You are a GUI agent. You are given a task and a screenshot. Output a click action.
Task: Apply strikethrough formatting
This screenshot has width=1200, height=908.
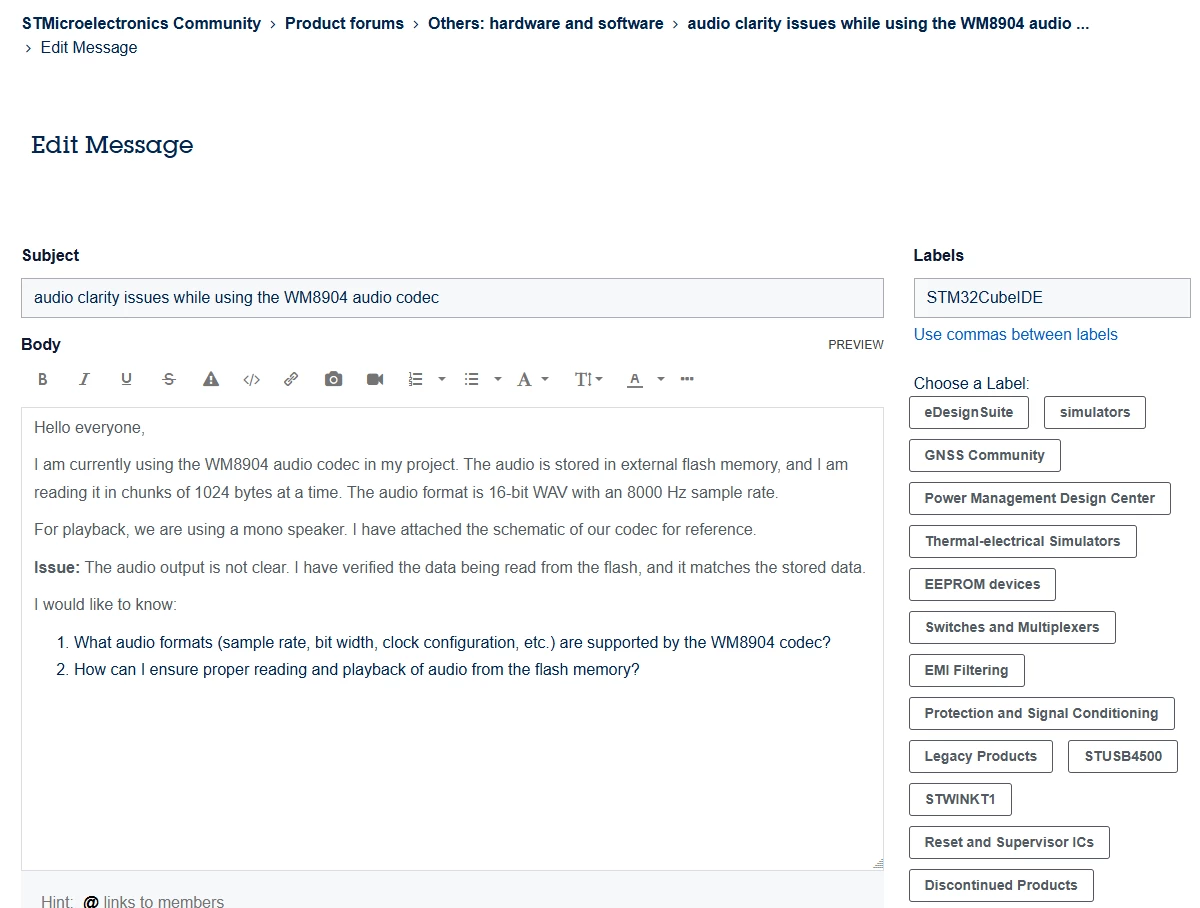[x=169, y=380]
